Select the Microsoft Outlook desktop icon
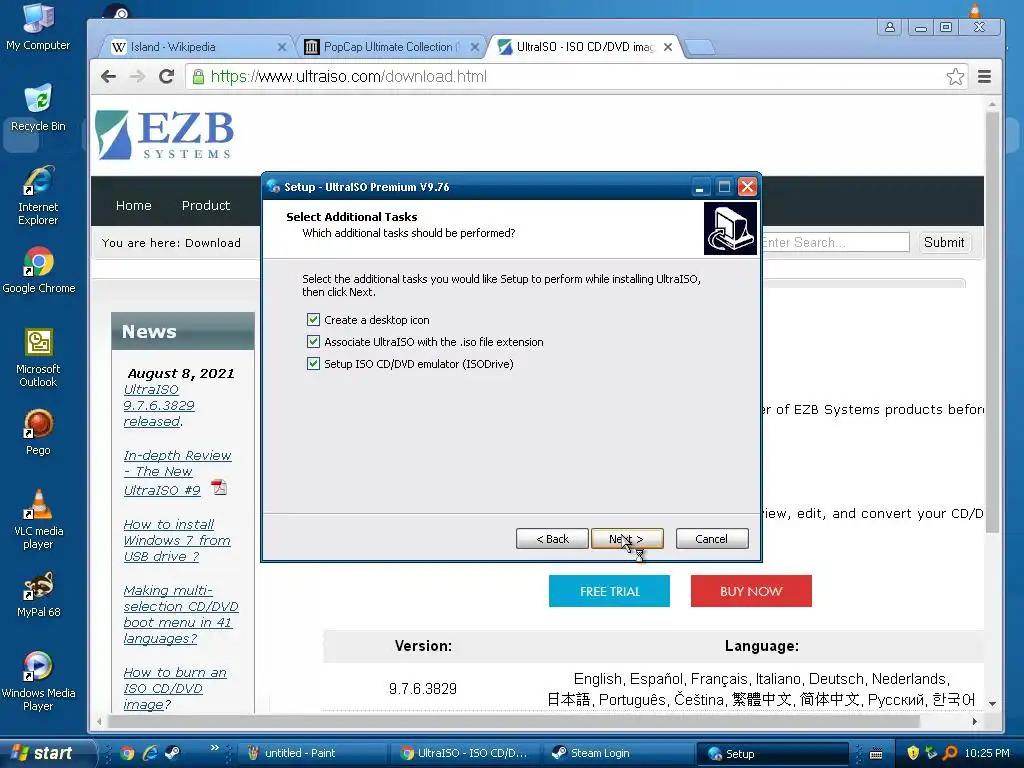 click(x=38, y=357)
